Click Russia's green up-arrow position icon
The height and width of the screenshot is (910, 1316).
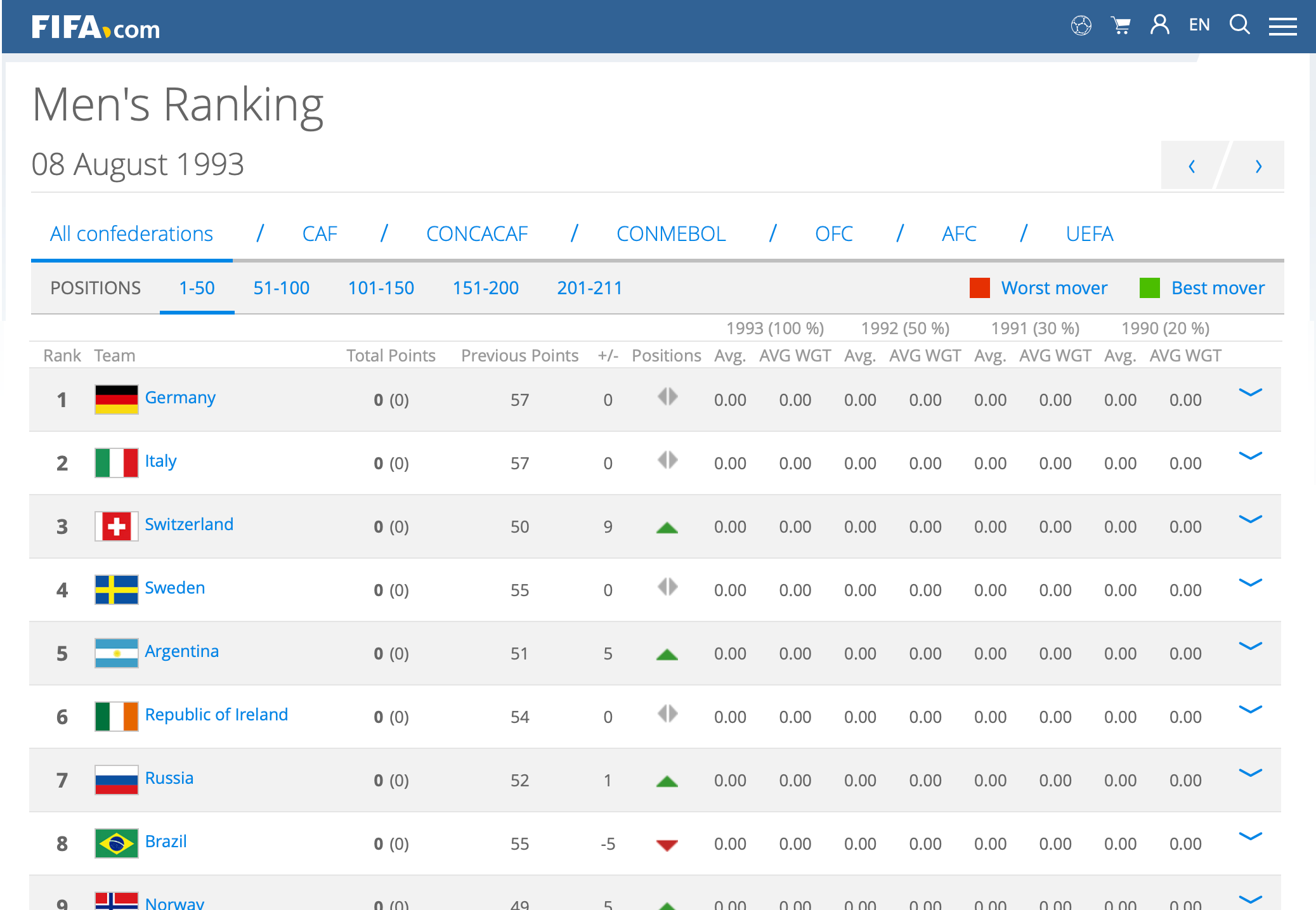(x=667, y=781)
